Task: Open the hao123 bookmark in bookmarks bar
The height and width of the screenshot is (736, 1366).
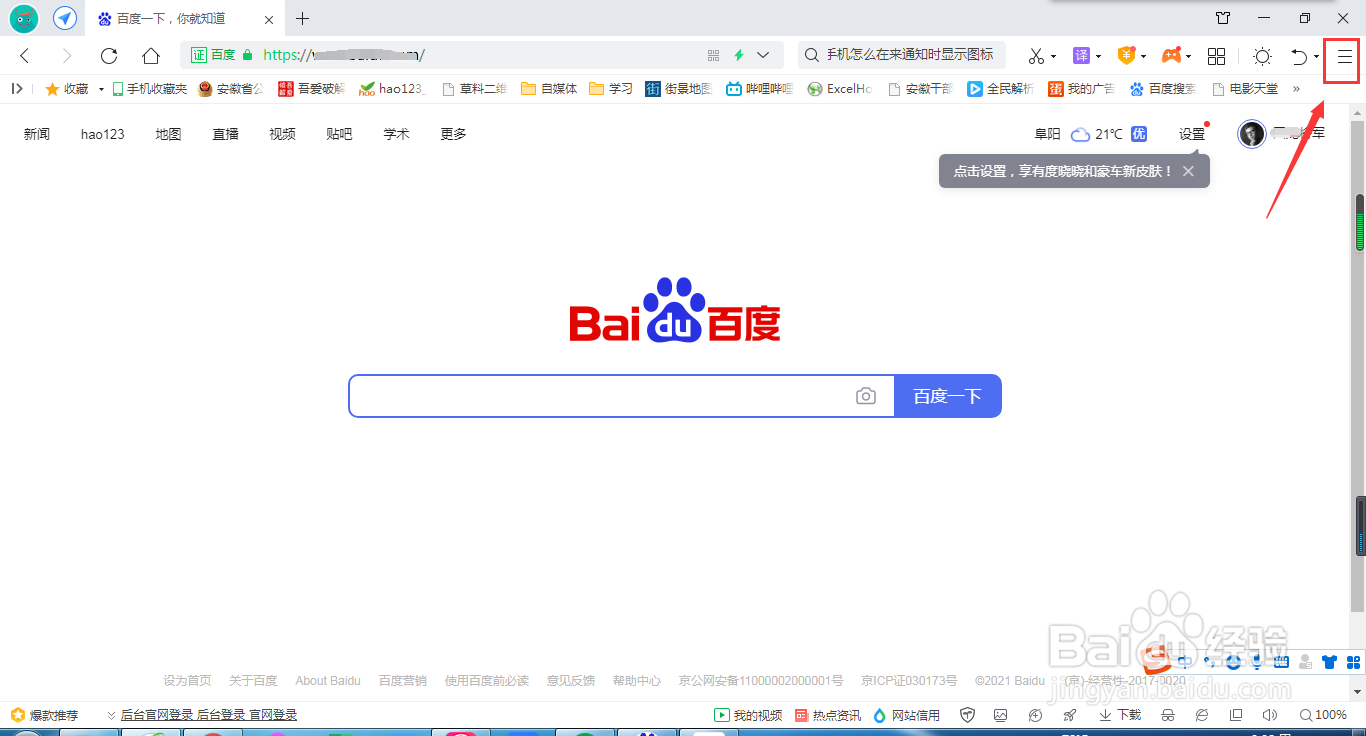Action: [392, 88]
